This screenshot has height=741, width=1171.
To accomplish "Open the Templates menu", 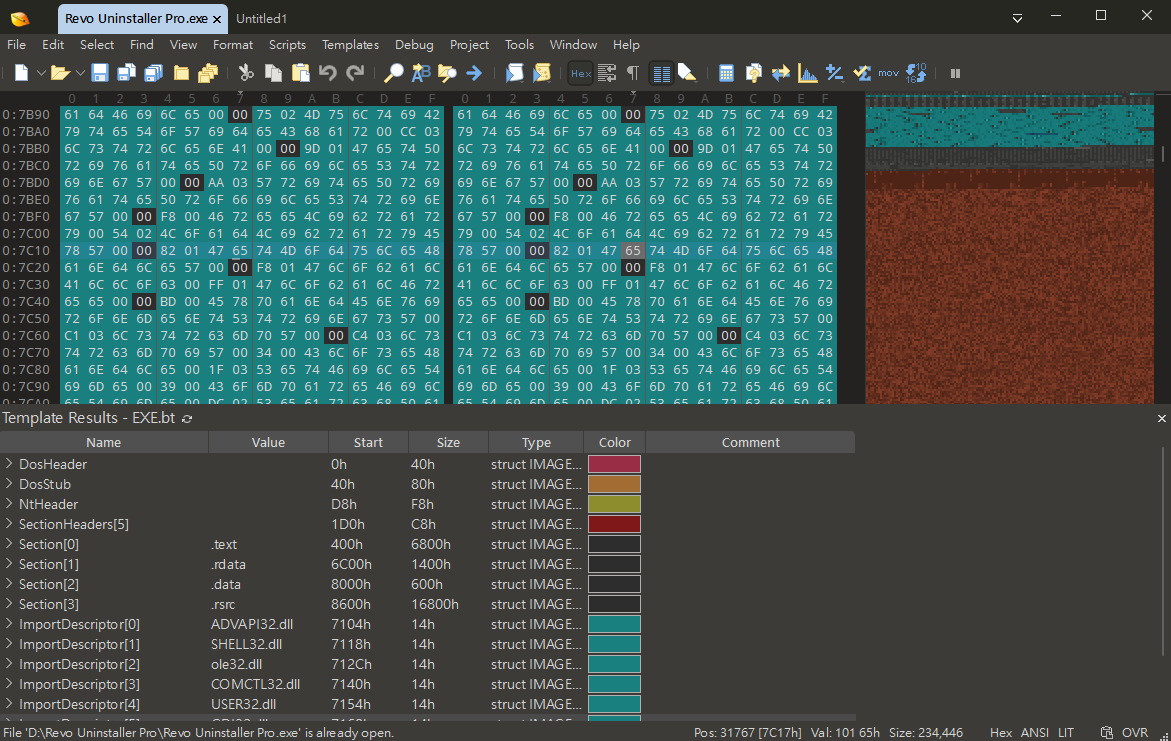I will coord(350,45).
